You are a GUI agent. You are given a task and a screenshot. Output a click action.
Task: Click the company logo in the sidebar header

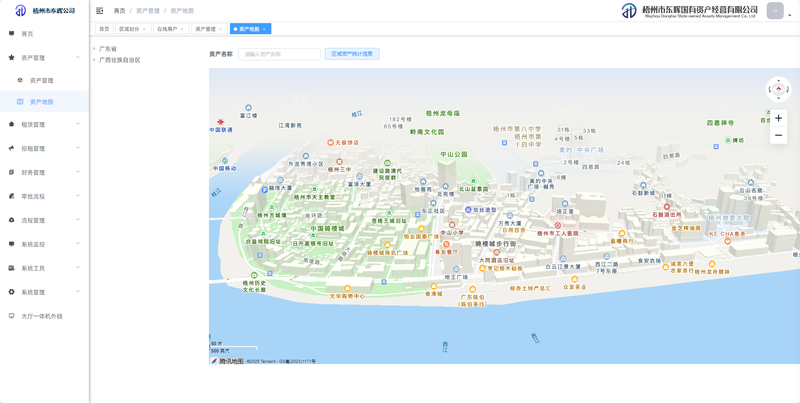(20, 11)
